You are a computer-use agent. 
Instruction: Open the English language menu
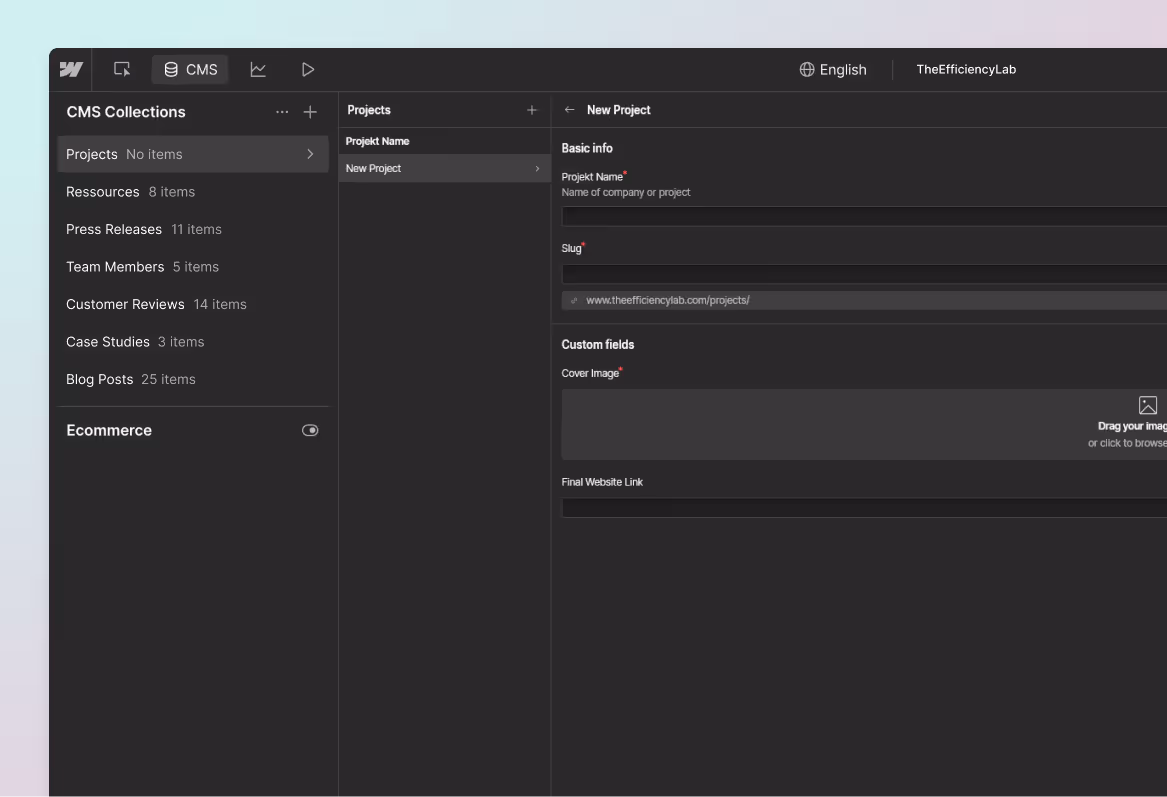(841, 69)
